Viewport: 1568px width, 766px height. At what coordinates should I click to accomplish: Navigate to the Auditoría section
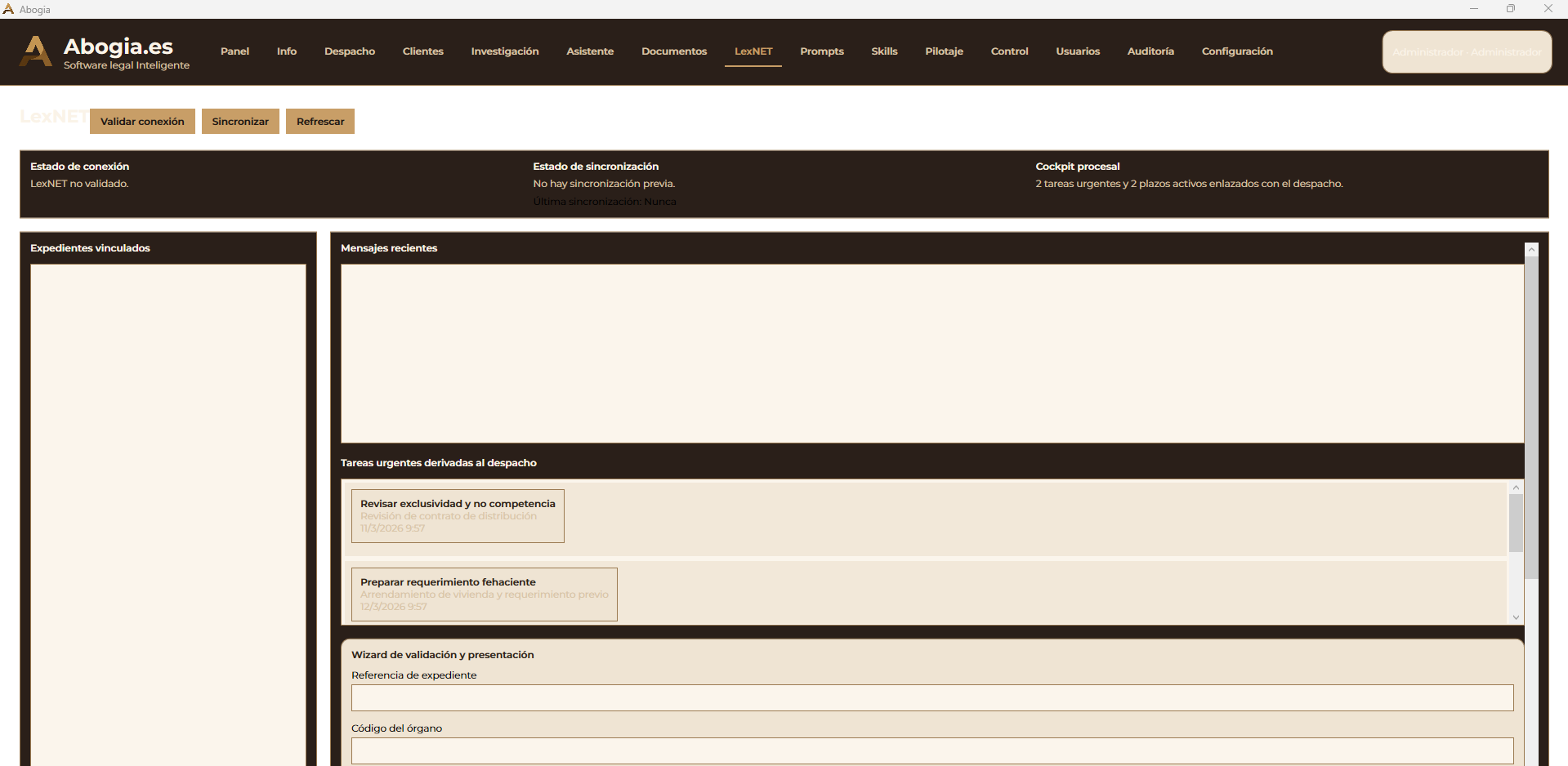pos(1150,51)
